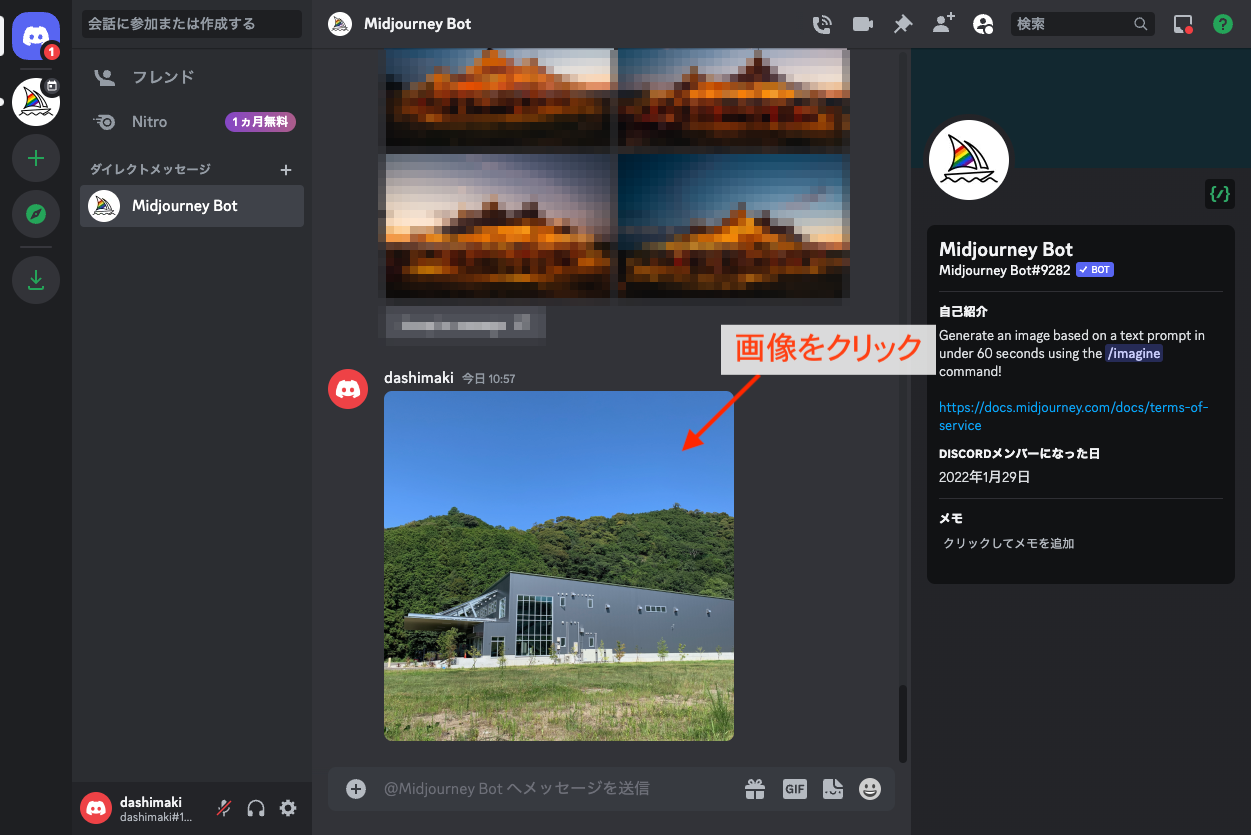Open the emoji picker
The image size is (1251, 835).
click(870, 789)
